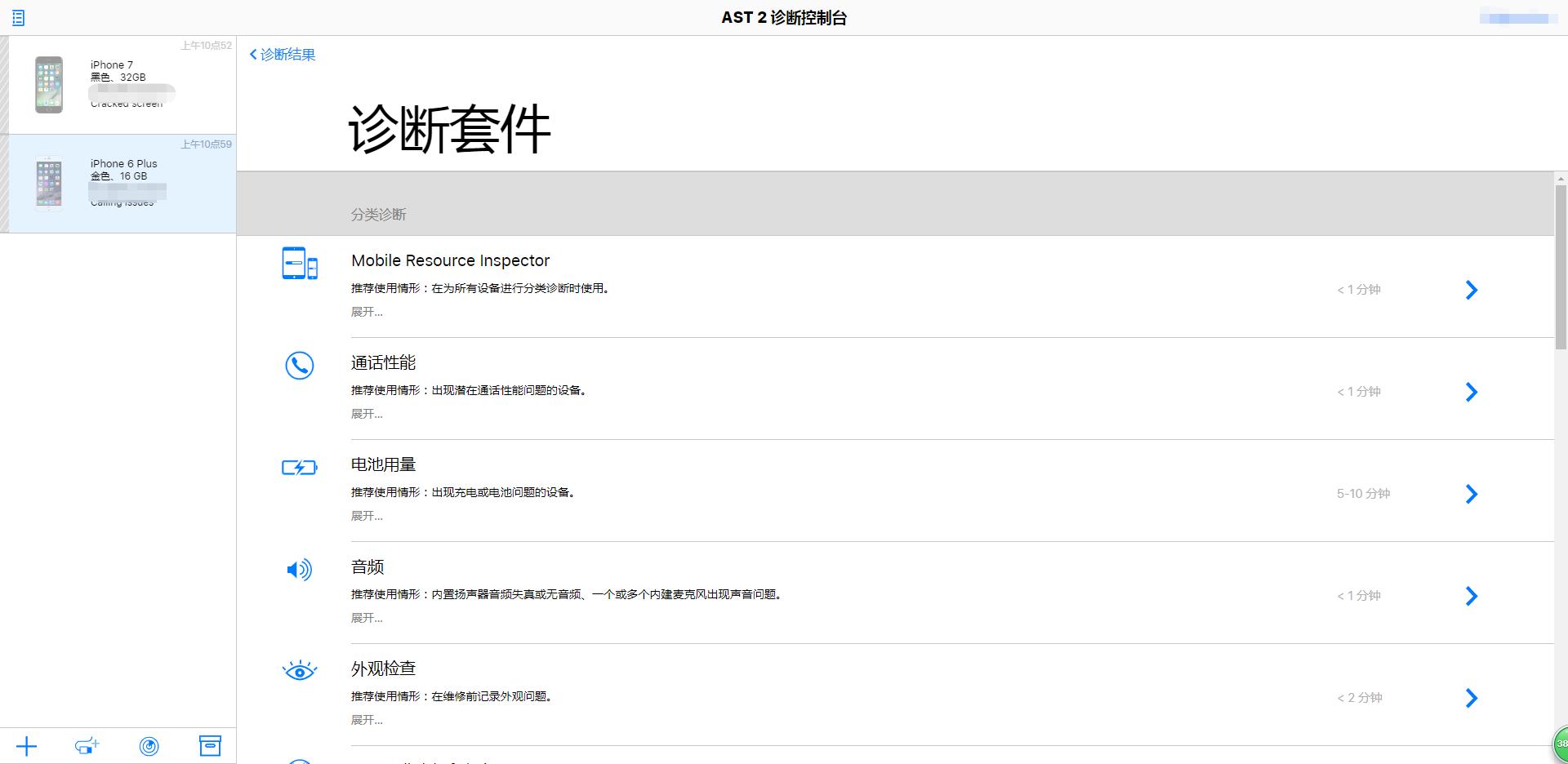The width and height of the screenshot is (1568, 764).
Task: Start 电池用量 diagnostic via blue arrow
Action: click(1472, 494)
